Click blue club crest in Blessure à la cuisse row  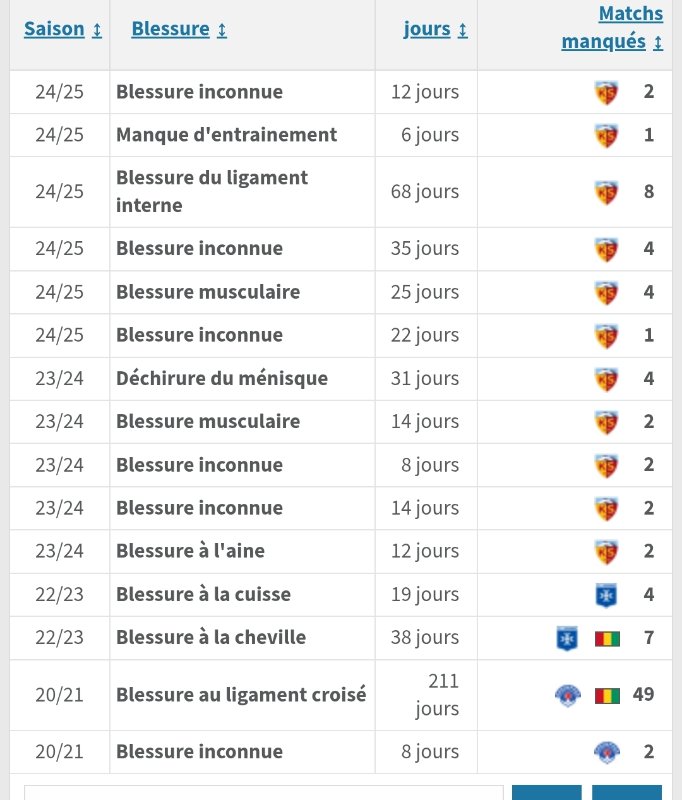coord(606,595)
